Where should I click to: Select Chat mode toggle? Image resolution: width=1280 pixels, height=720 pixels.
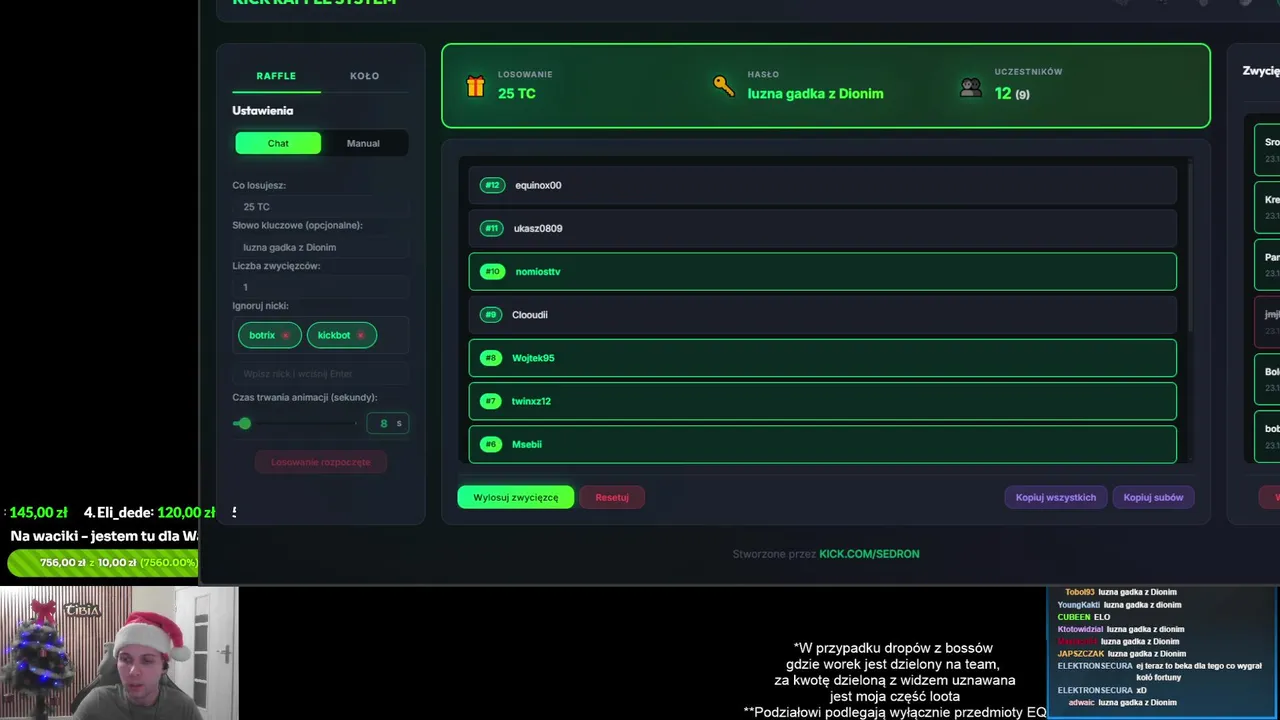coord(278,143)
